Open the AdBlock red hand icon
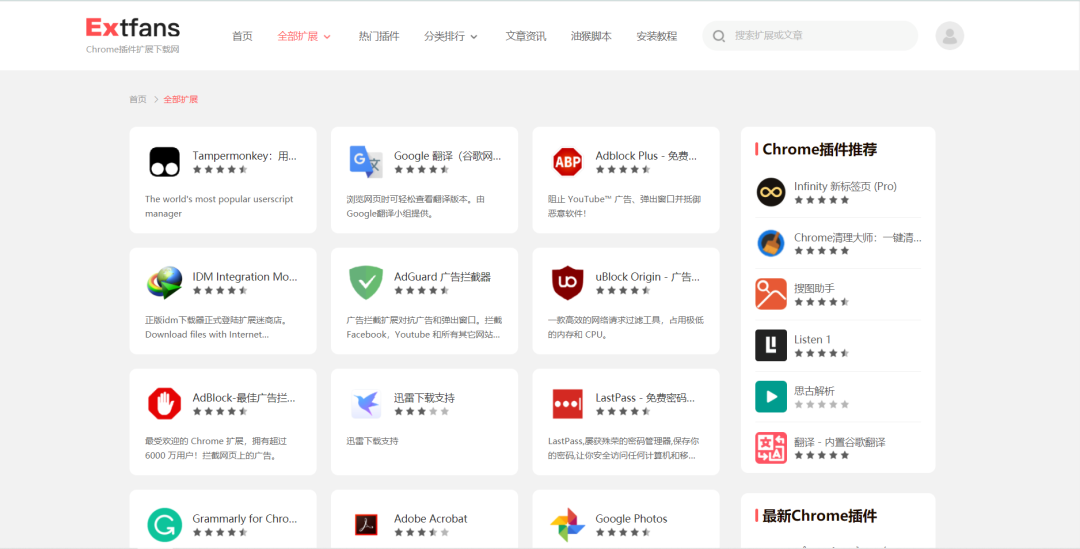The height and width of the screenshot is (549, 1080). (x=165, y=404)
